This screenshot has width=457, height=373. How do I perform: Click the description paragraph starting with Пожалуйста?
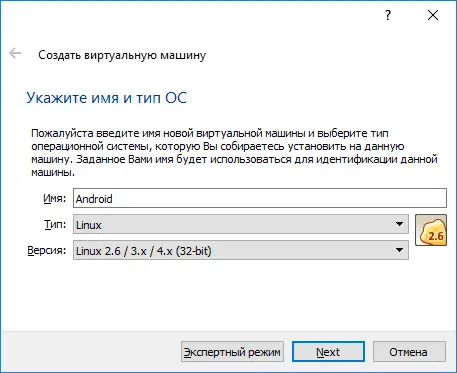point(234,153)
